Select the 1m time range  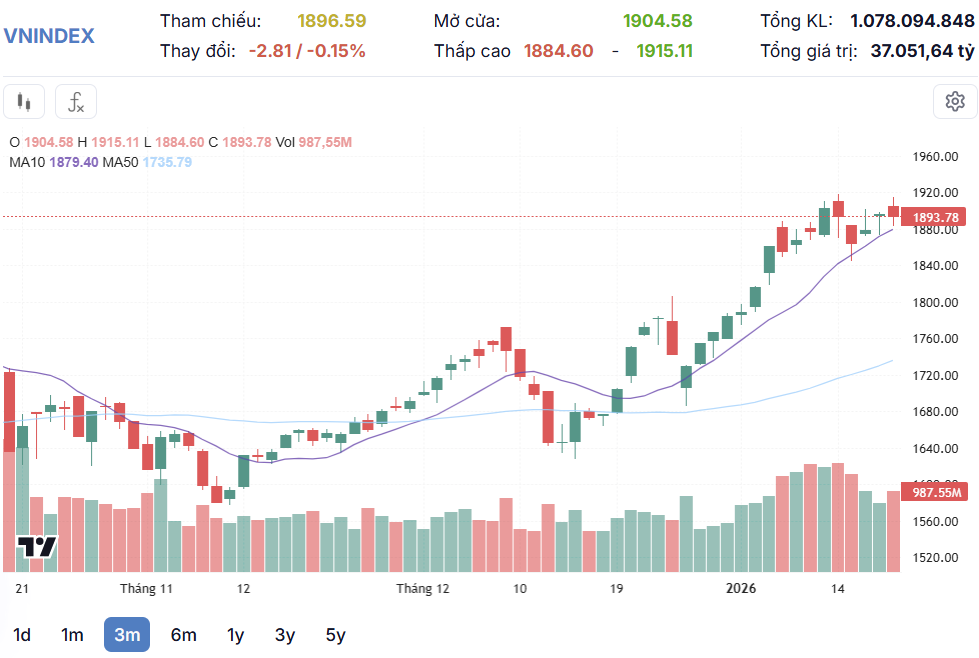click(x=72, y=635)
